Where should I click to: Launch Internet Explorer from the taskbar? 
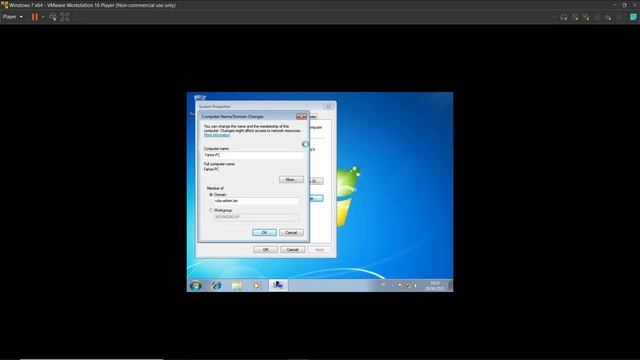(x=216, y=285)
